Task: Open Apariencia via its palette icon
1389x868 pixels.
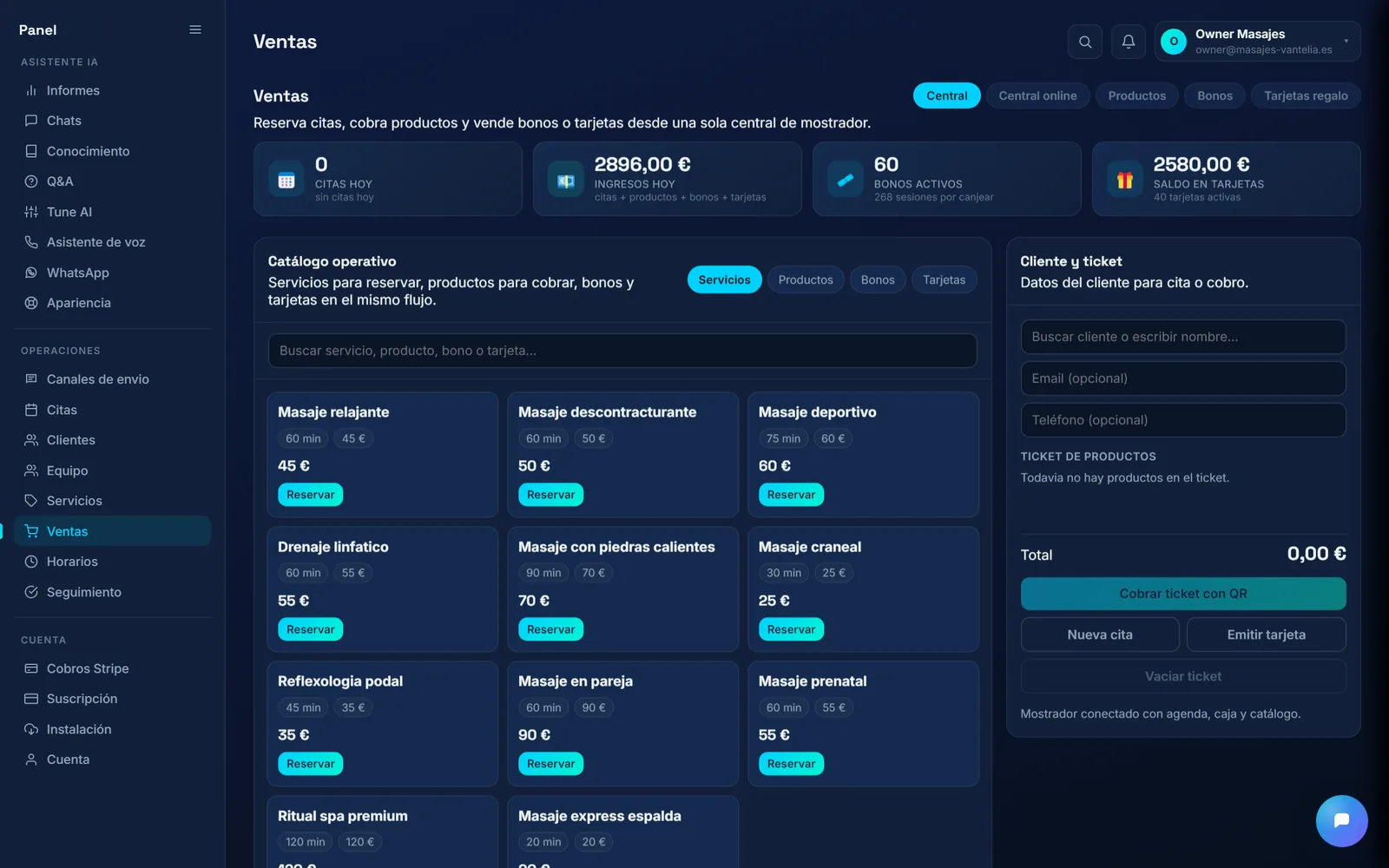Action: (31, 303)
